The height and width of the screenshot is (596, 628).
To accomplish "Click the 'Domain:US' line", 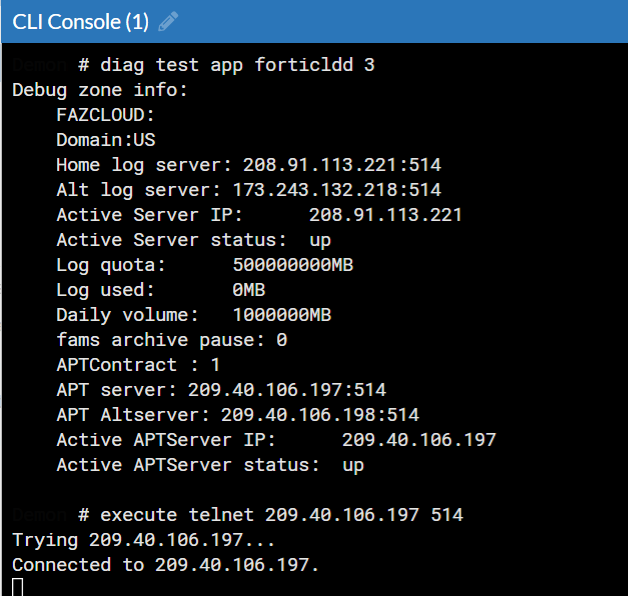I will point(105,140).
